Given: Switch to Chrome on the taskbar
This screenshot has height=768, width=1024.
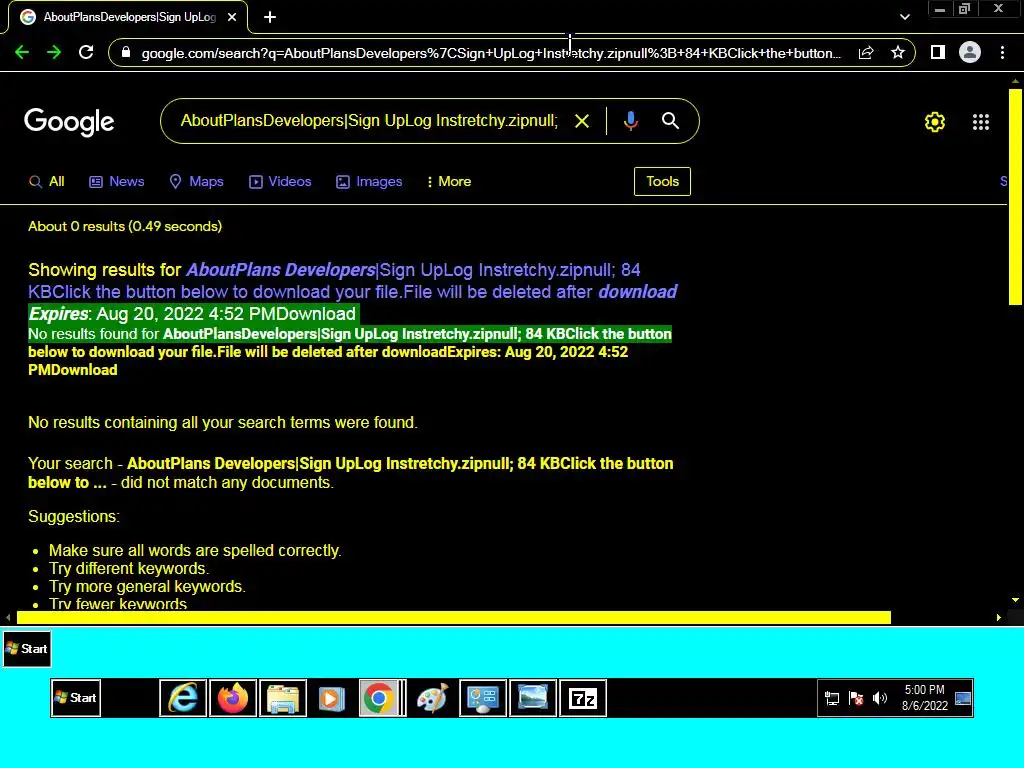Looking at the screenshot, I should point(381,698).
